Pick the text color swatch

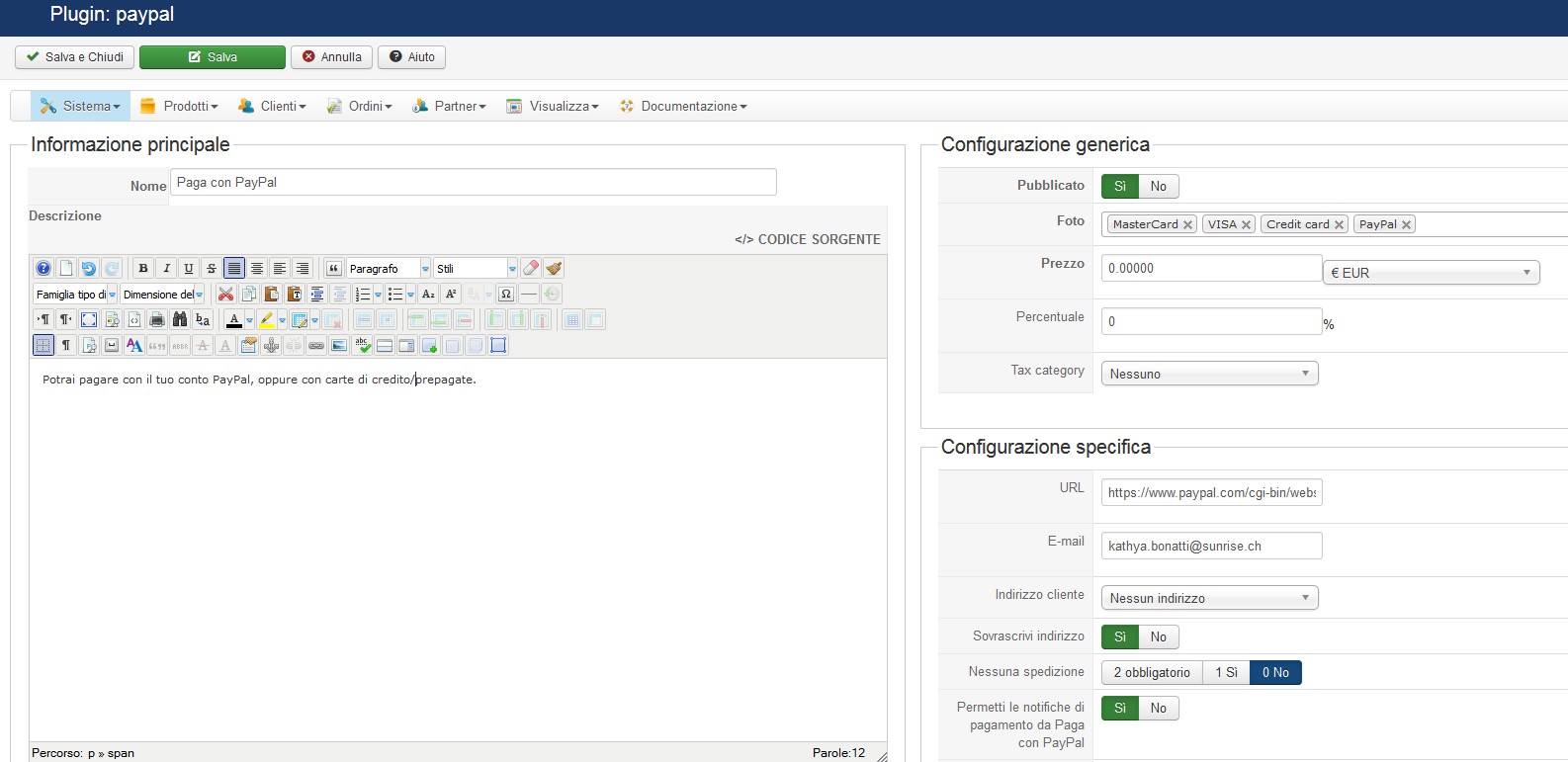pos(233,319)
